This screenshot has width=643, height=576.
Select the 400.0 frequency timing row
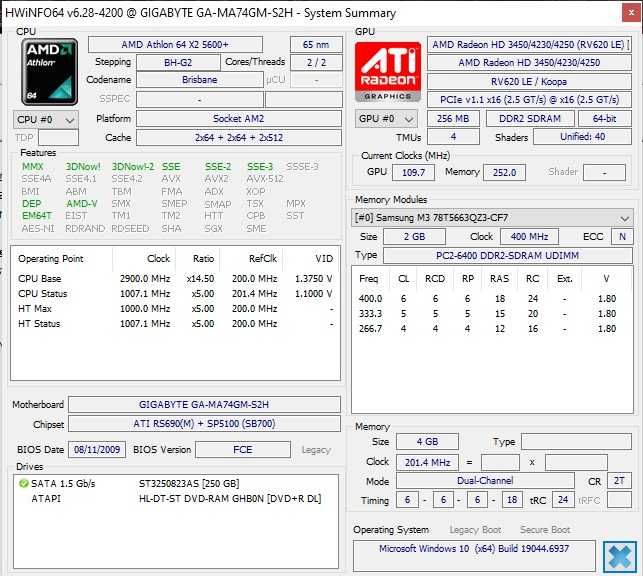coord(492,299)
